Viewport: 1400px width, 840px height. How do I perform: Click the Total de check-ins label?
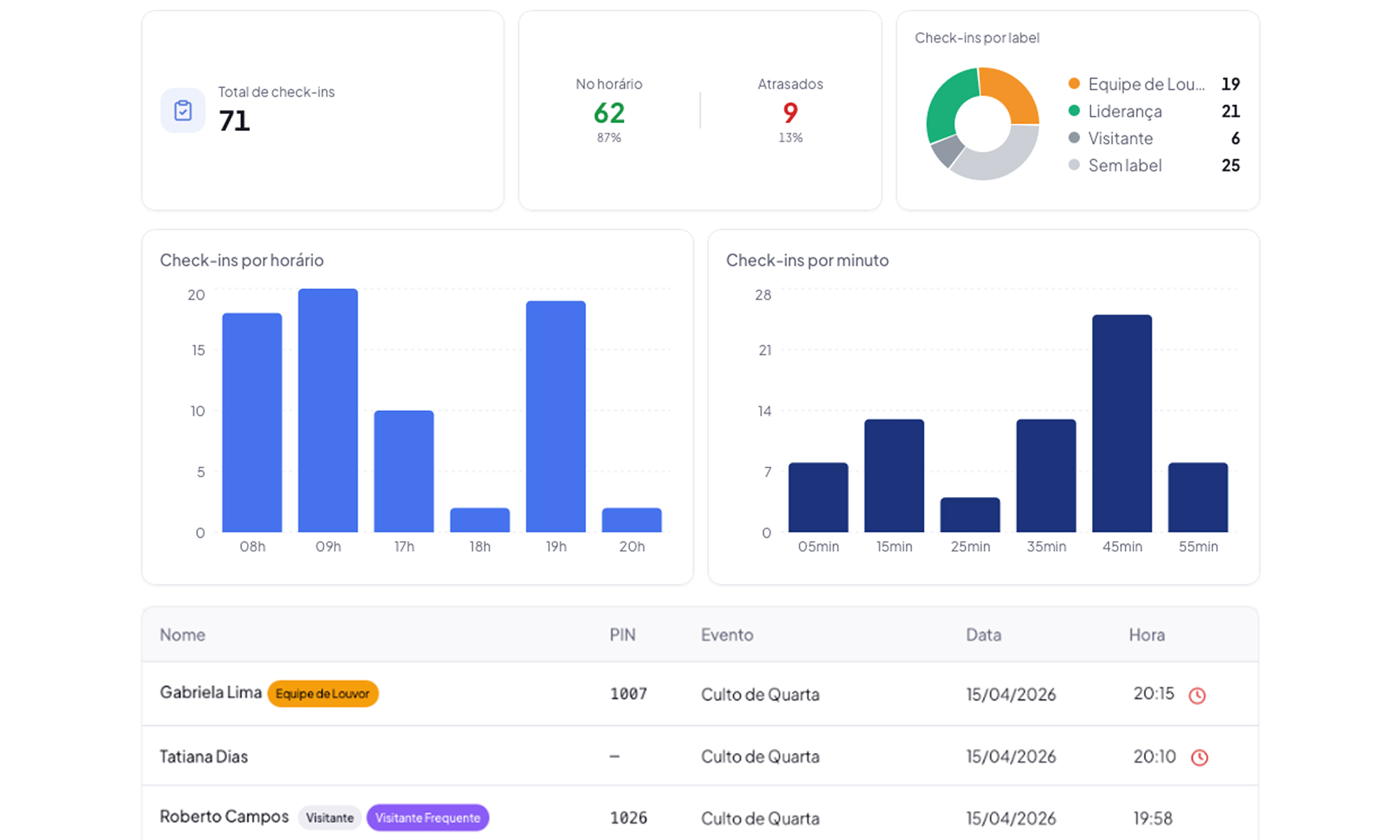276,92
